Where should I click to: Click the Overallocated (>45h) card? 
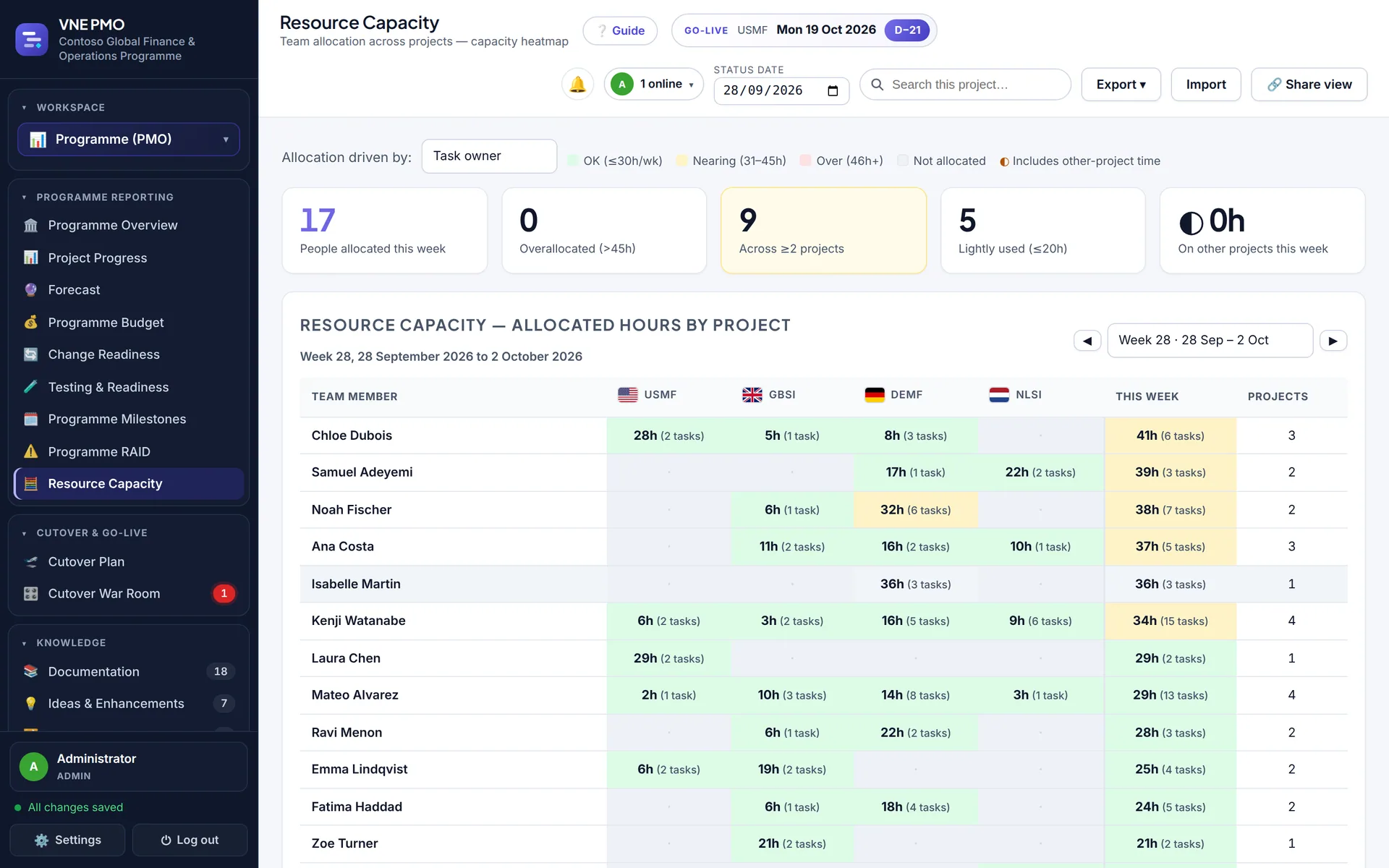(604, 231)
